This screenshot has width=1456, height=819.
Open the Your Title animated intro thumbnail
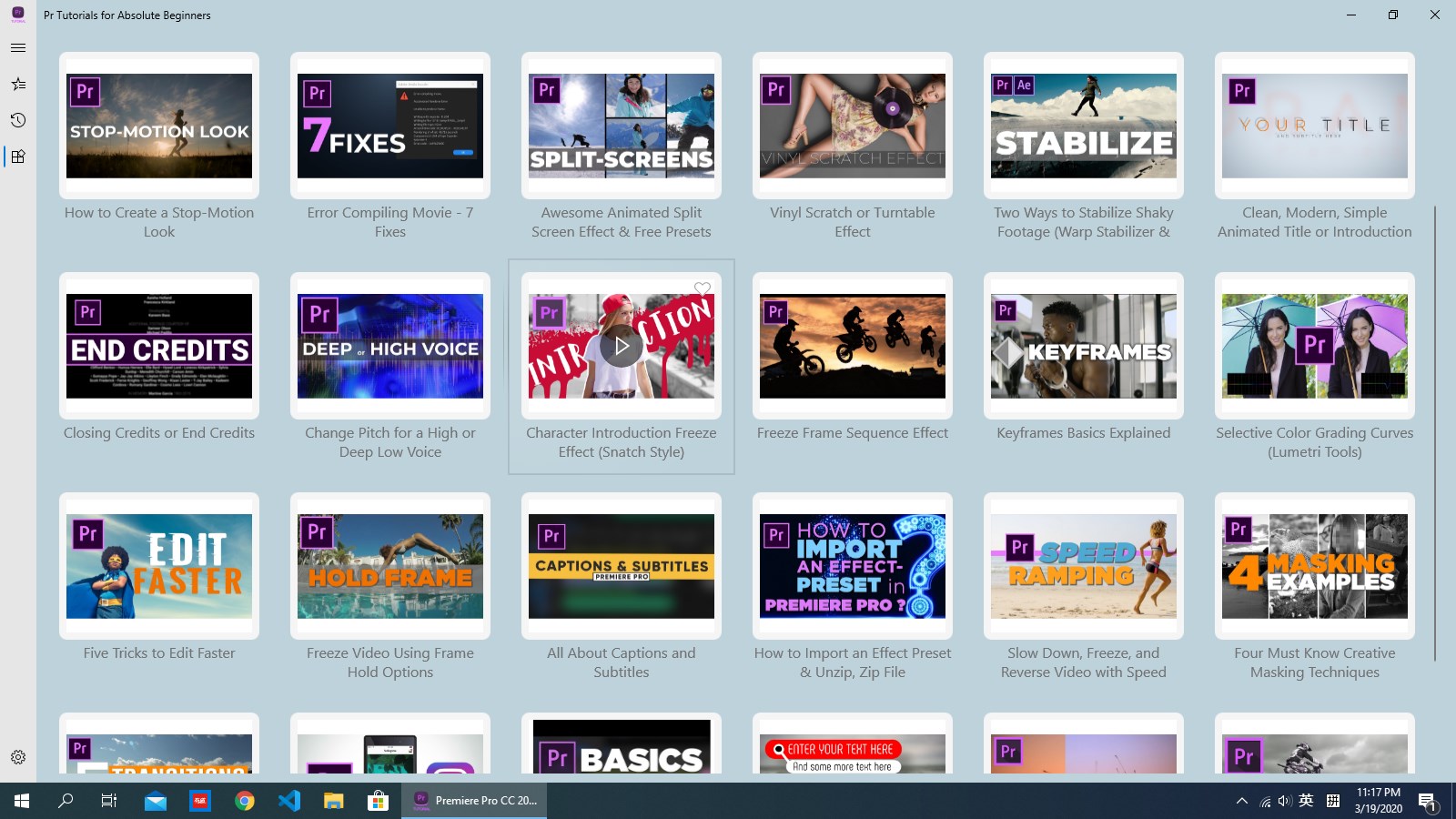point(1315,126)
